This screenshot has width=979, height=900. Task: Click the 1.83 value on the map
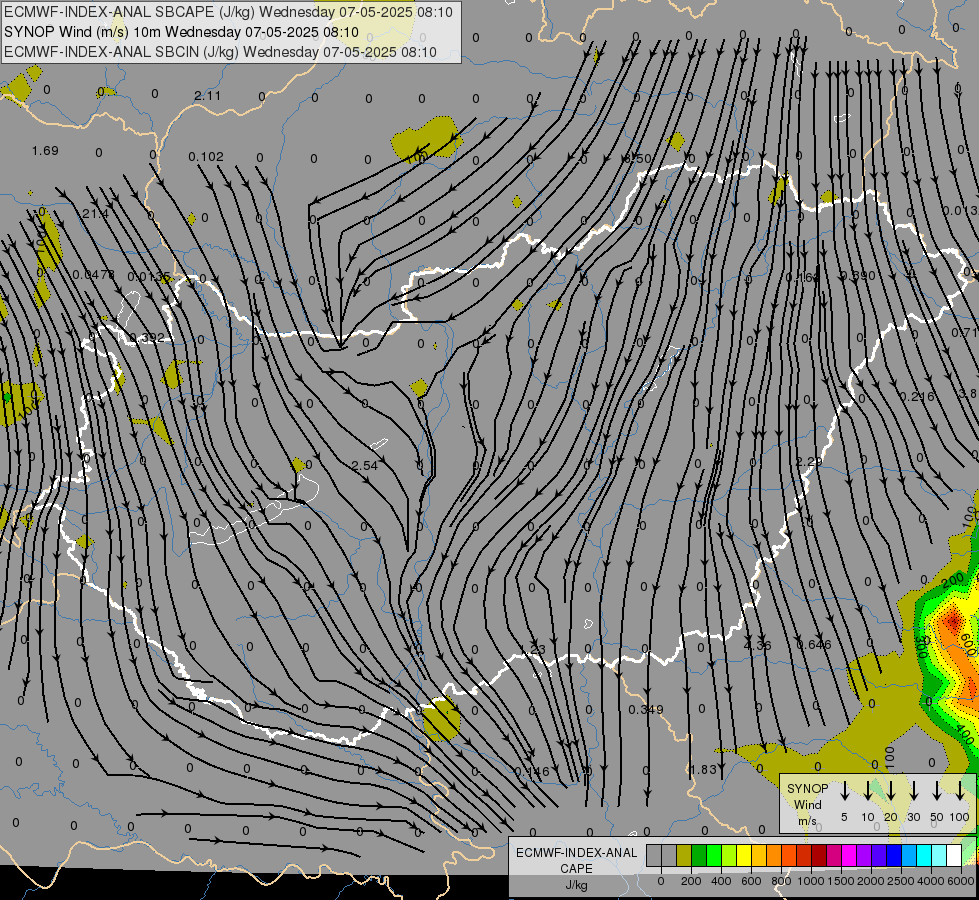pos(703,769)
